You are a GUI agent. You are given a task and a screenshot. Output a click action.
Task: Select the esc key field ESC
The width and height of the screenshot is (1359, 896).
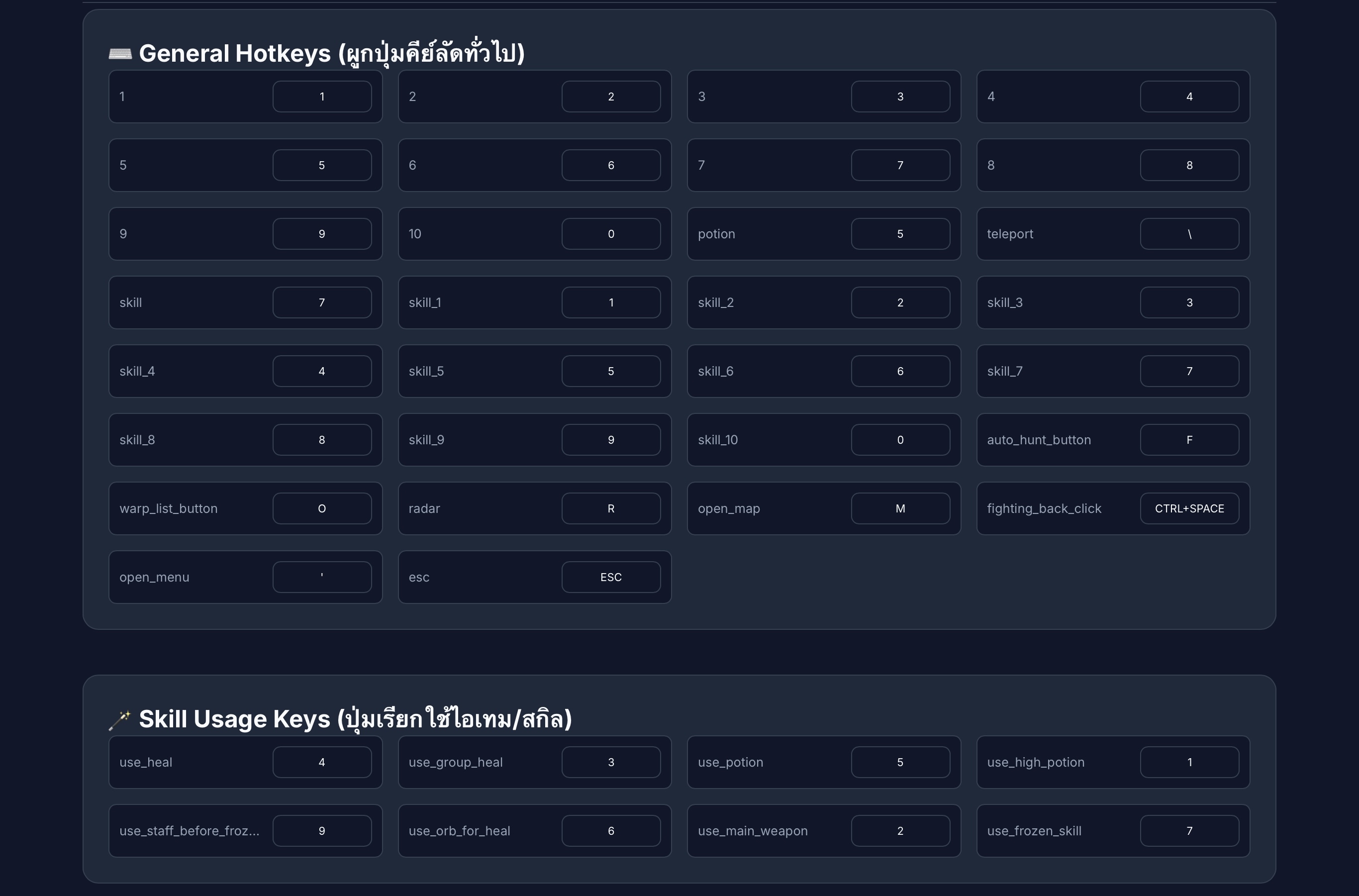(x=611, y=577)
